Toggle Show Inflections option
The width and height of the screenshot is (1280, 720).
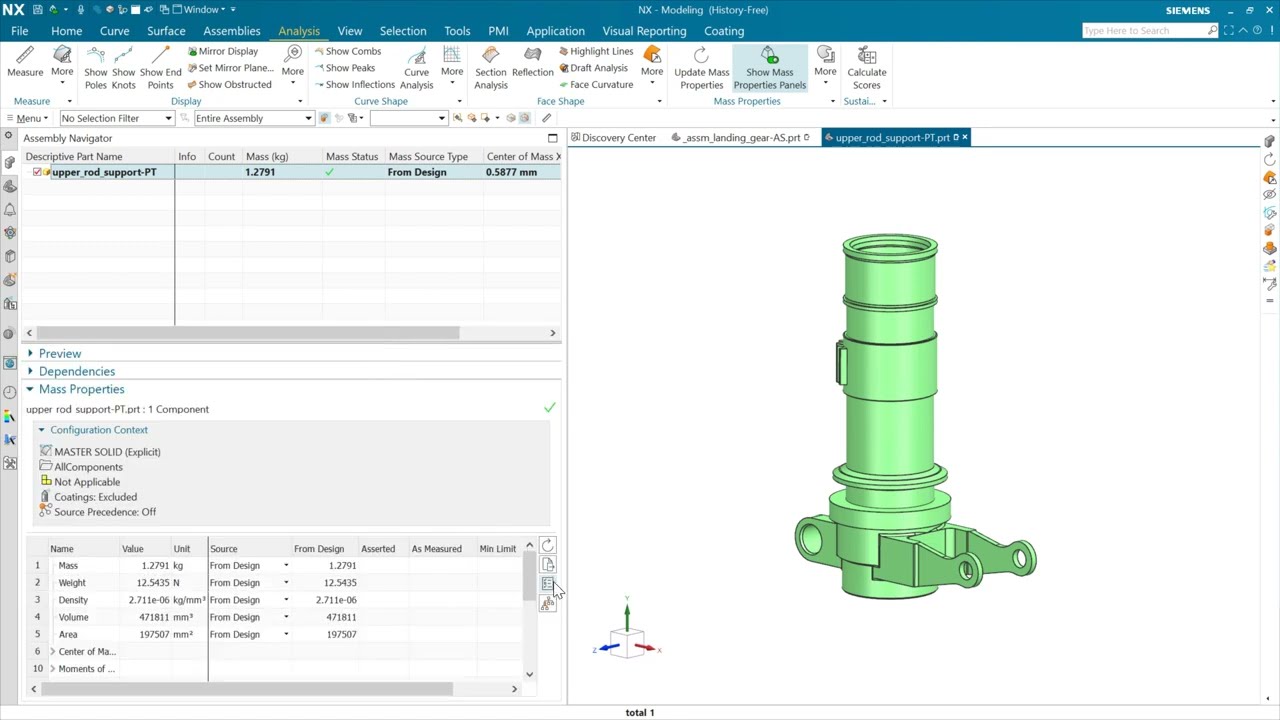354,85
